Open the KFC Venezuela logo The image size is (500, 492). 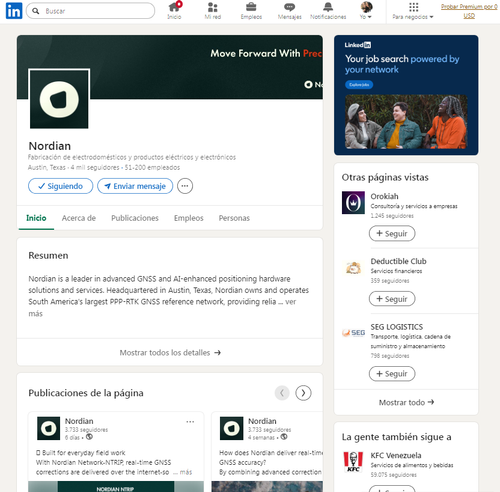point(353,462)
